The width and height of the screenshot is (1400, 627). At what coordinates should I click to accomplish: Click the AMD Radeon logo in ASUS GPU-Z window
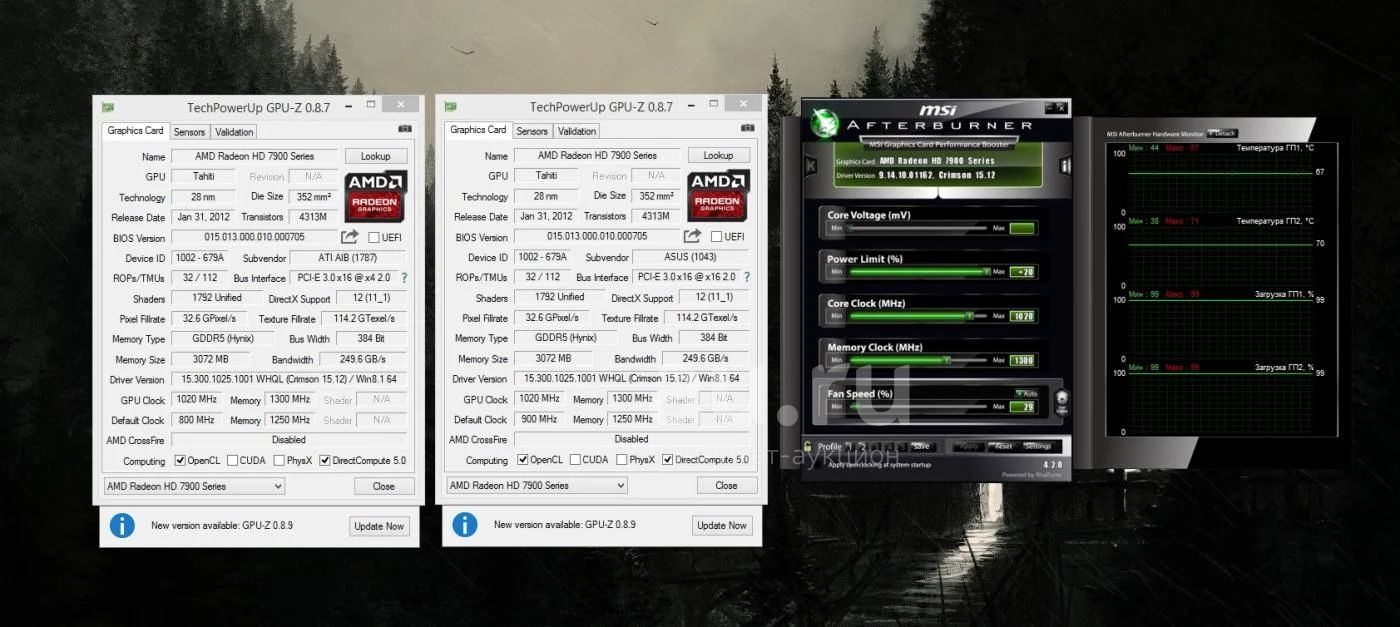pyautogui.click(x=719, y=197)
